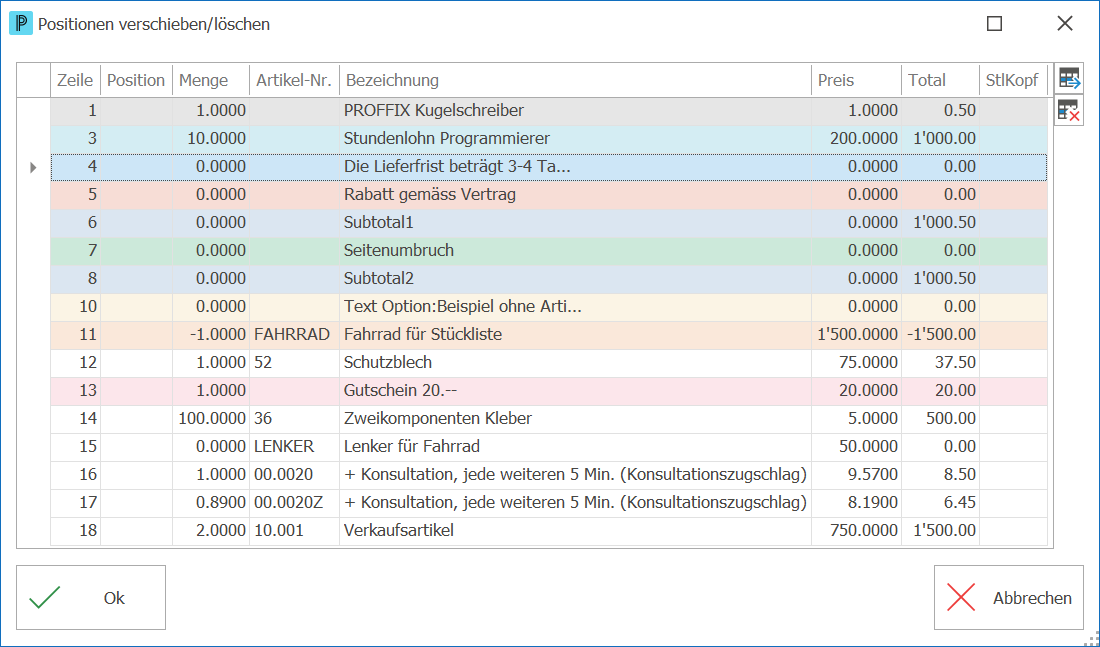
Task: Cancel the dialog with Abbrechen
Action: 1009,598
